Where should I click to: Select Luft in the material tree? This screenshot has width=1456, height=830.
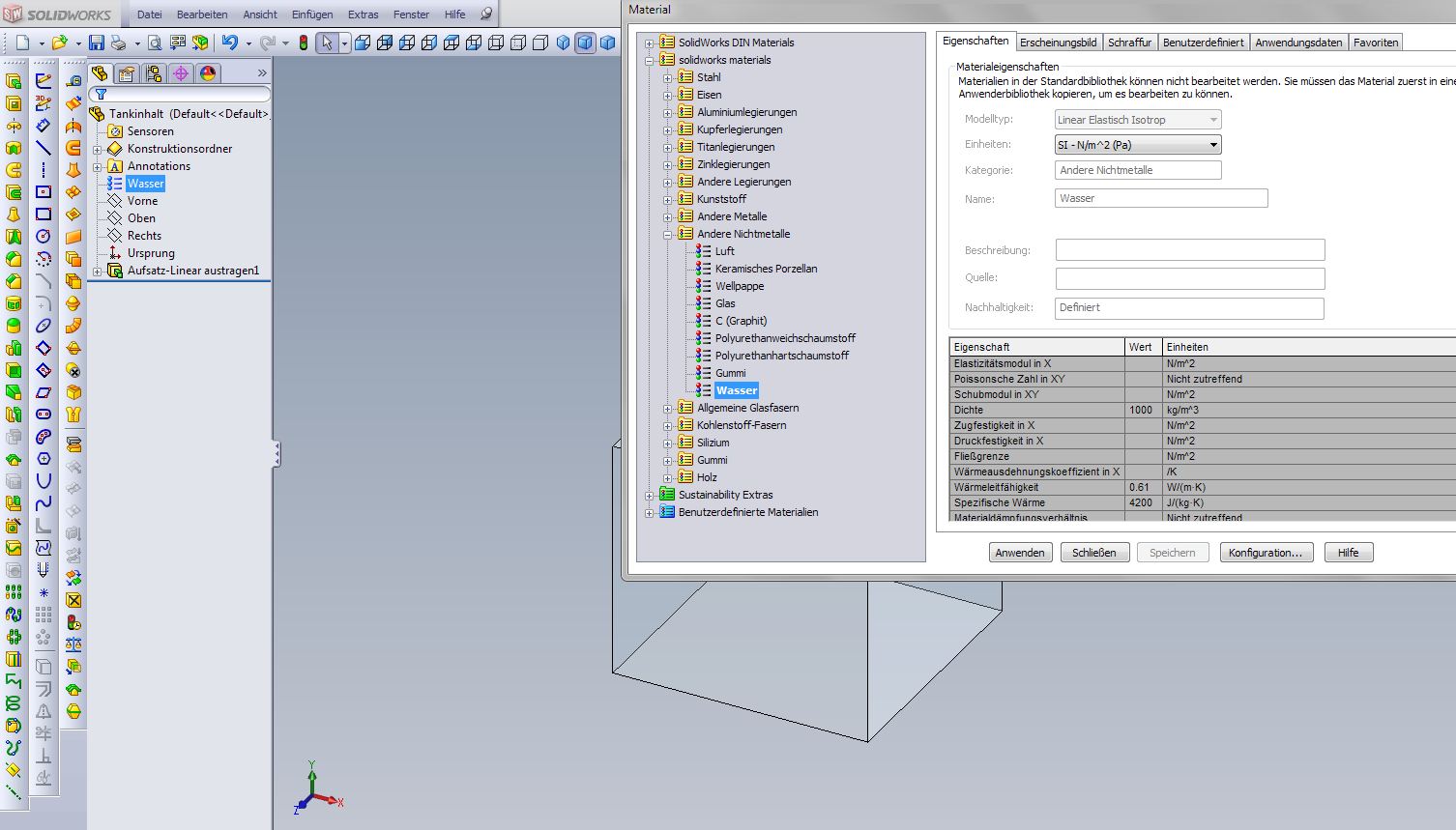(724, 251)
